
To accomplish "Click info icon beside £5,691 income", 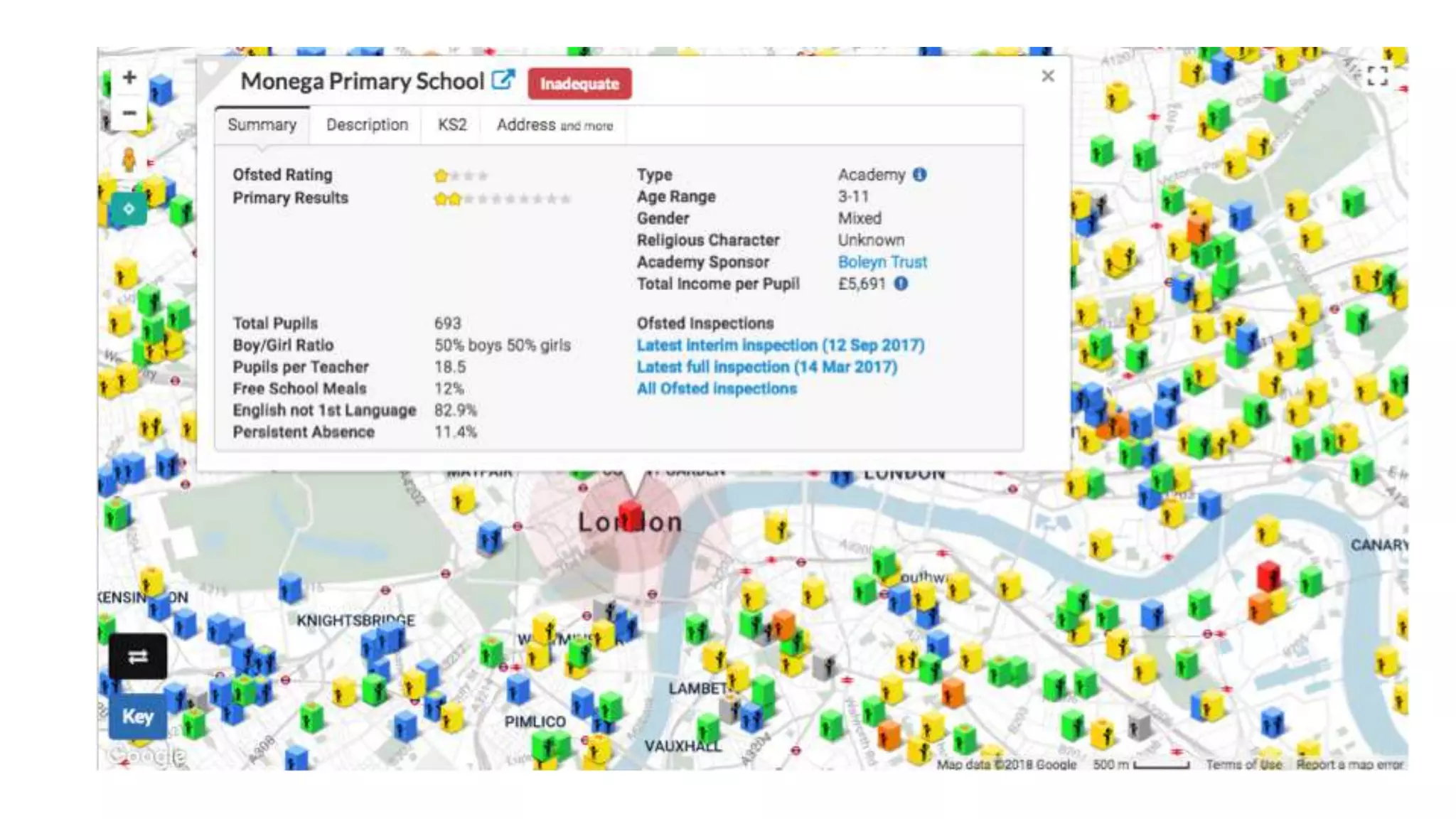I will point(901,284).
